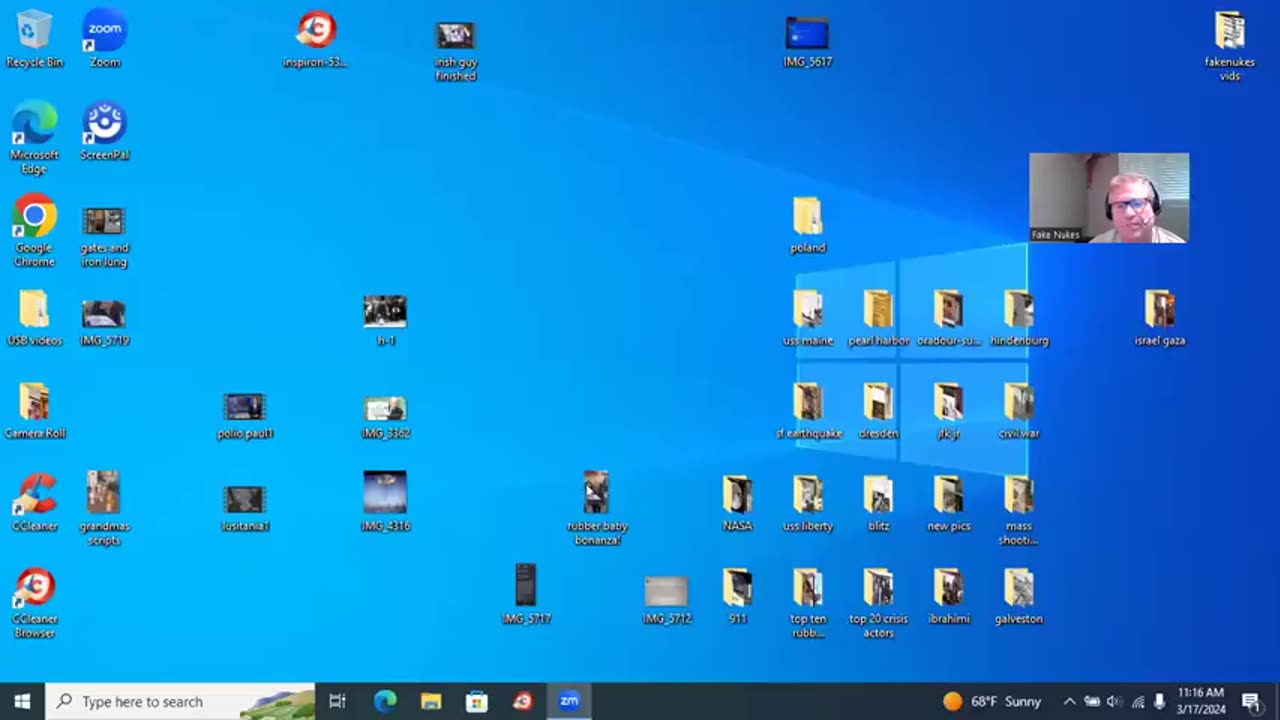Image resolution: width=1280 pixels, height=720 pixels.
Task: Select the IMG_4316 desktop file
Action: point(385,501)
